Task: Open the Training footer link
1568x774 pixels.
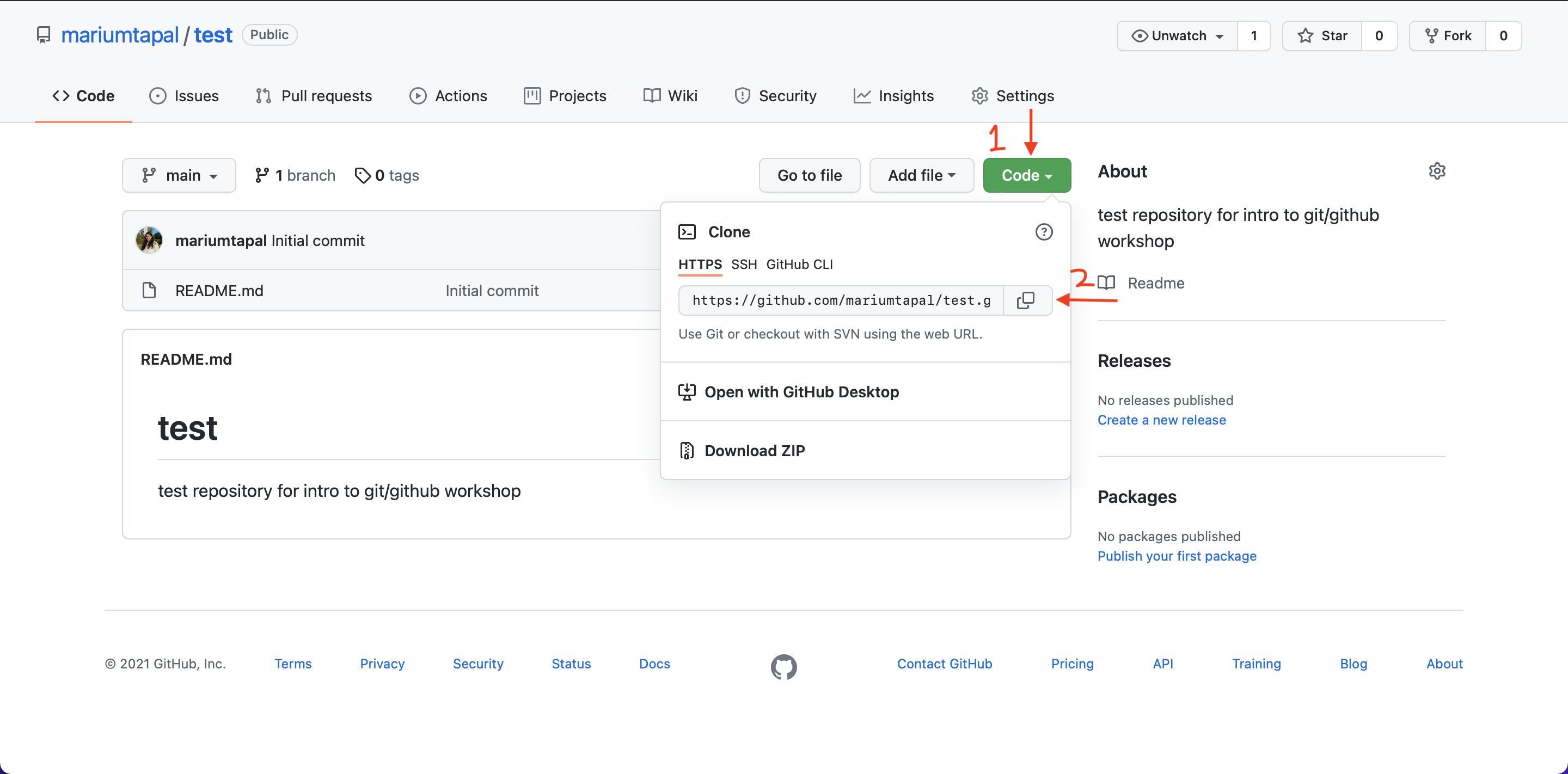Action: (1257, 664)
